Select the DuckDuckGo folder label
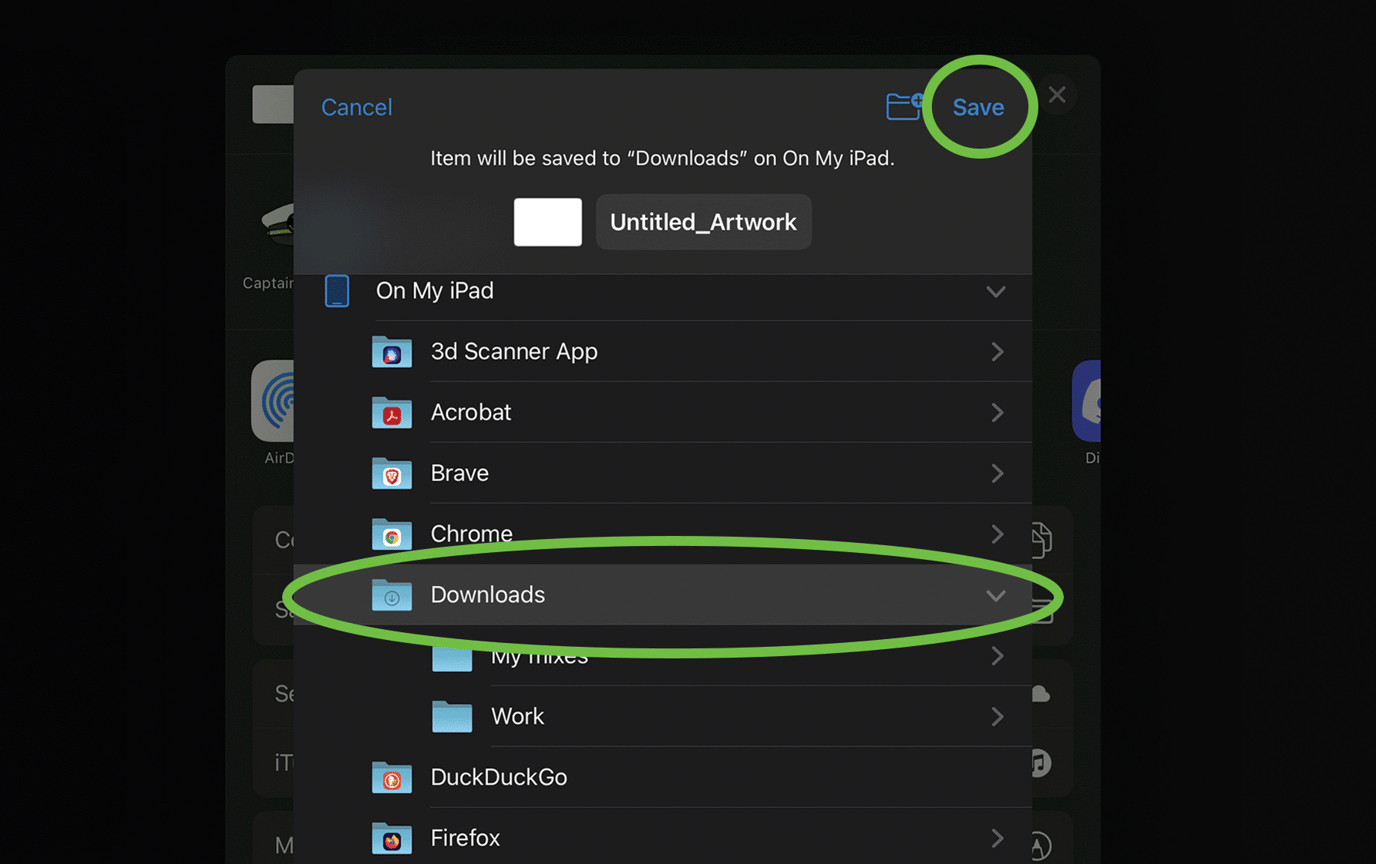The height and width of the screenshot is (864, 1376). coord(498,777)
